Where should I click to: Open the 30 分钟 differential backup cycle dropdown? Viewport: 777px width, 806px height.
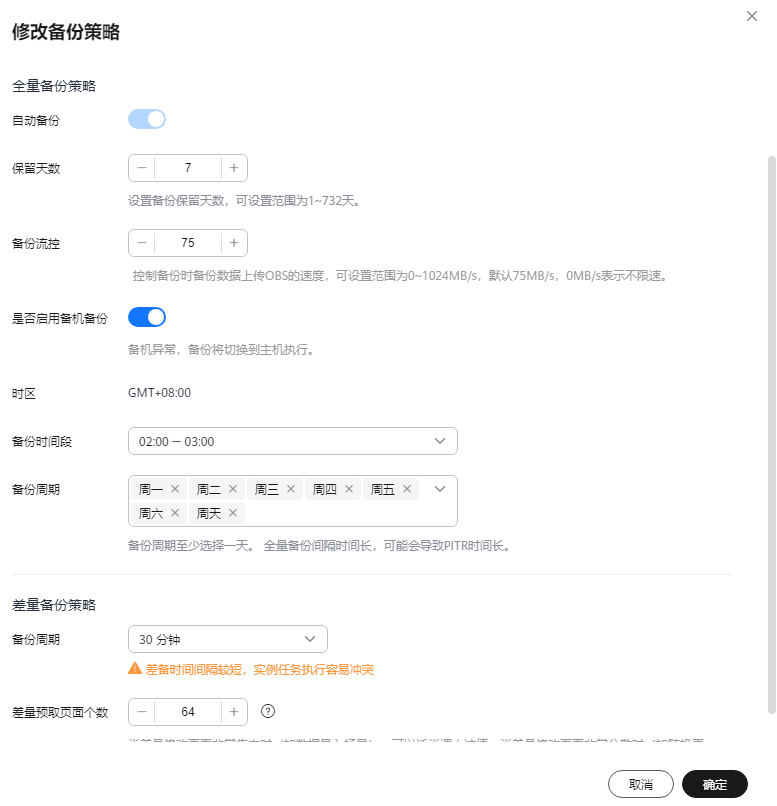(x=228, y=639)
